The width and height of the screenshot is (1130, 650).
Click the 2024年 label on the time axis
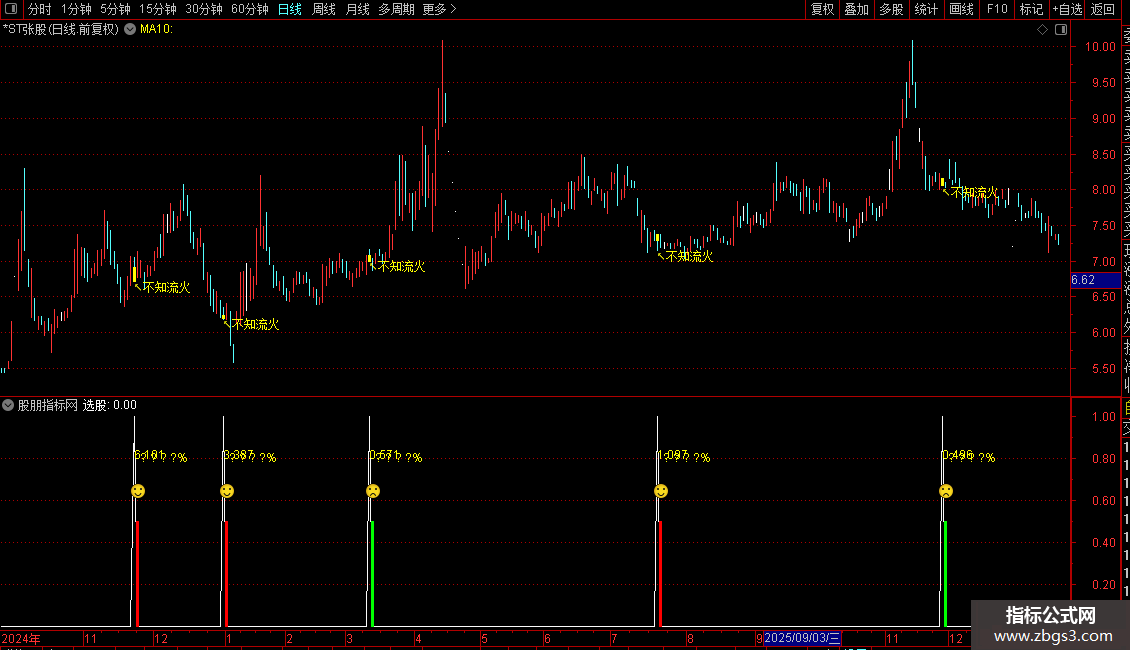[21, 638]
